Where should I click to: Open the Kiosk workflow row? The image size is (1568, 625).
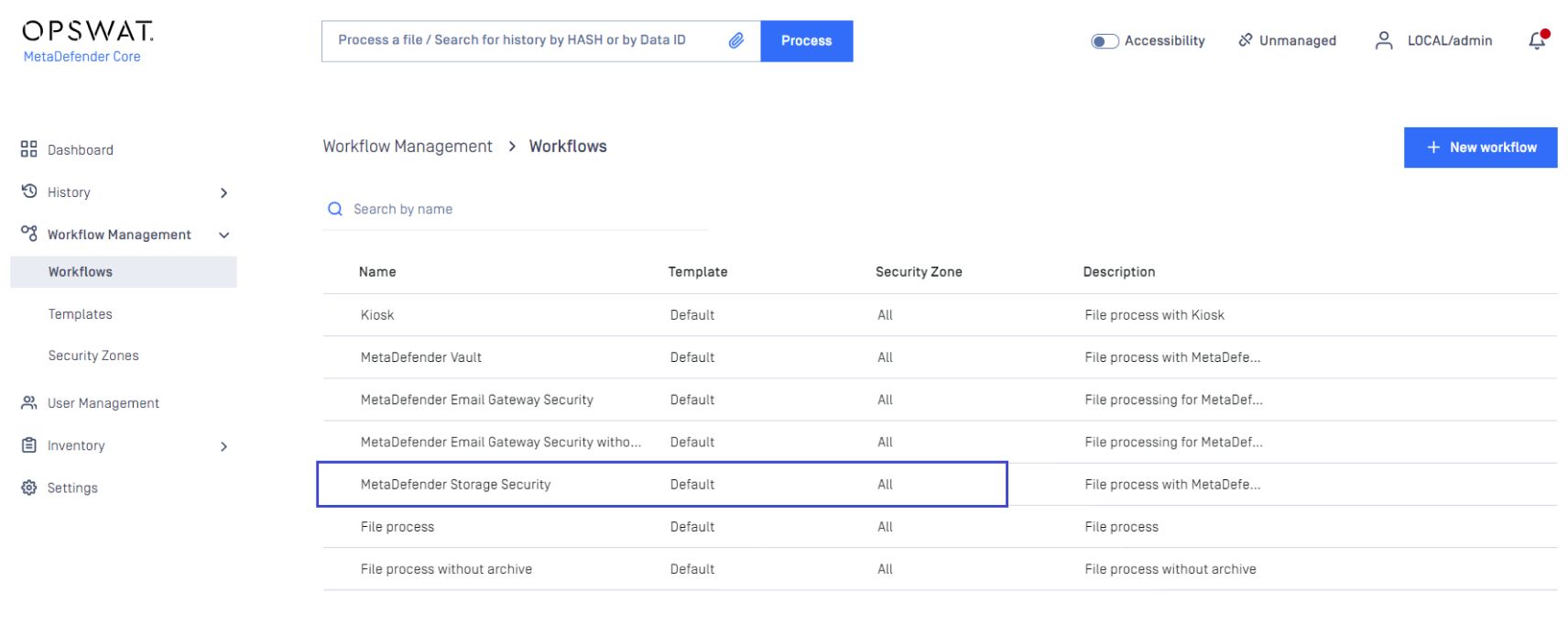(x=940, y=315)
